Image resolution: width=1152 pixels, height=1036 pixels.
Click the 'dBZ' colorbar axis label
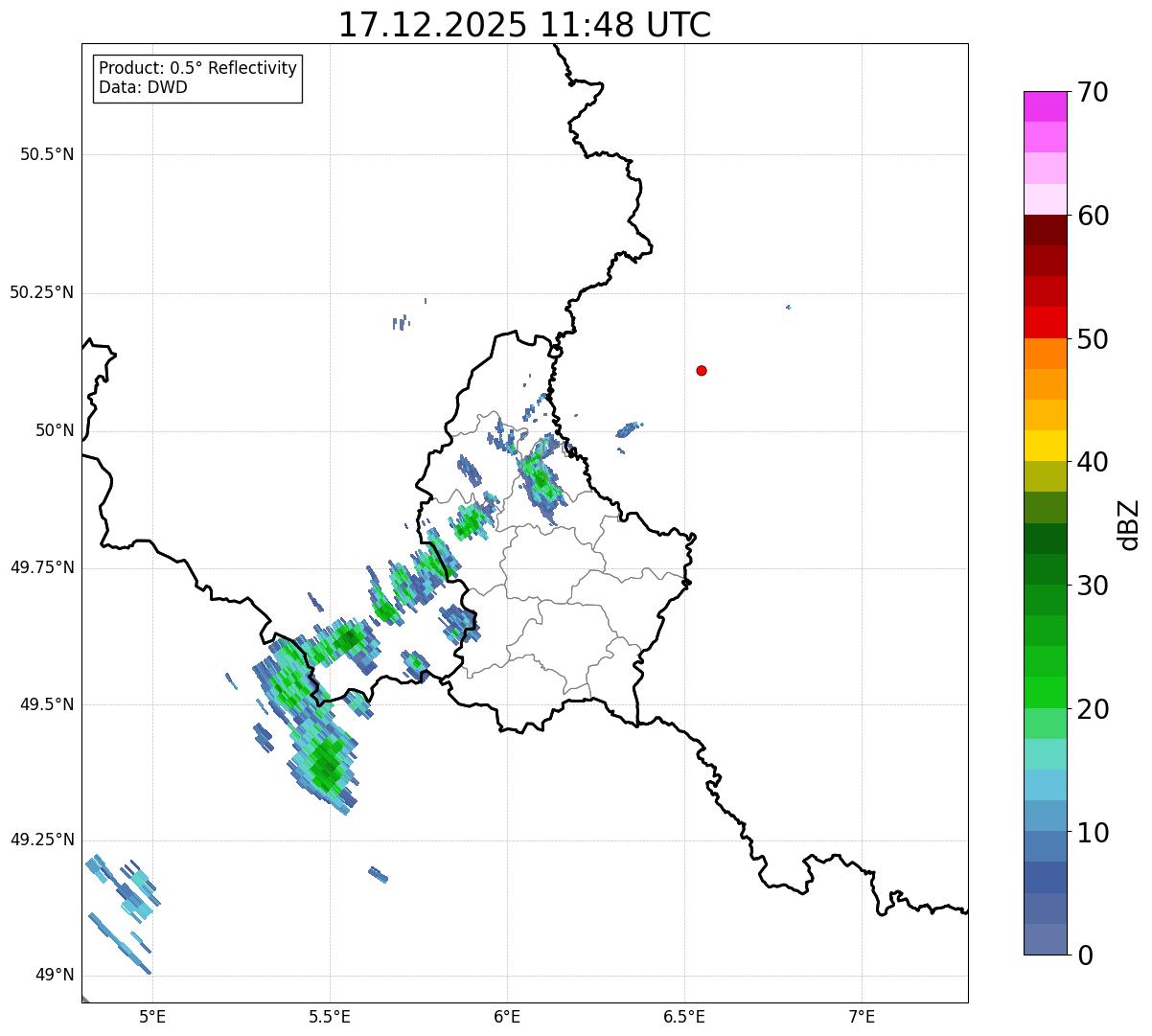[x=1129, y=524]
